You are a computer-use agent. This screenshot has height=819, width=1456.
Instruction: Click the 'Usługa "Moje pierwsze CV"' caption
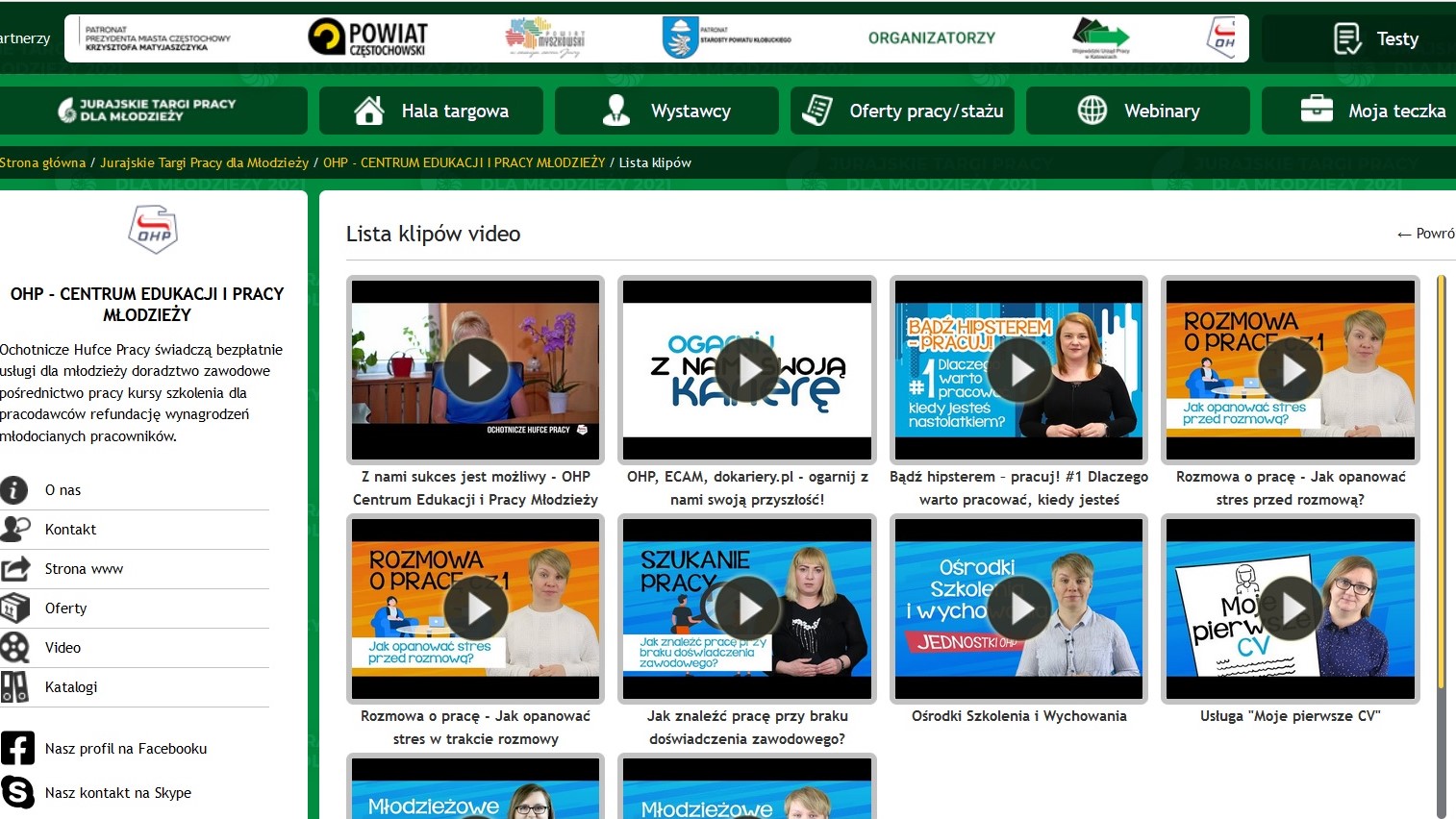pyautogui.click(x=1291, y=716)
